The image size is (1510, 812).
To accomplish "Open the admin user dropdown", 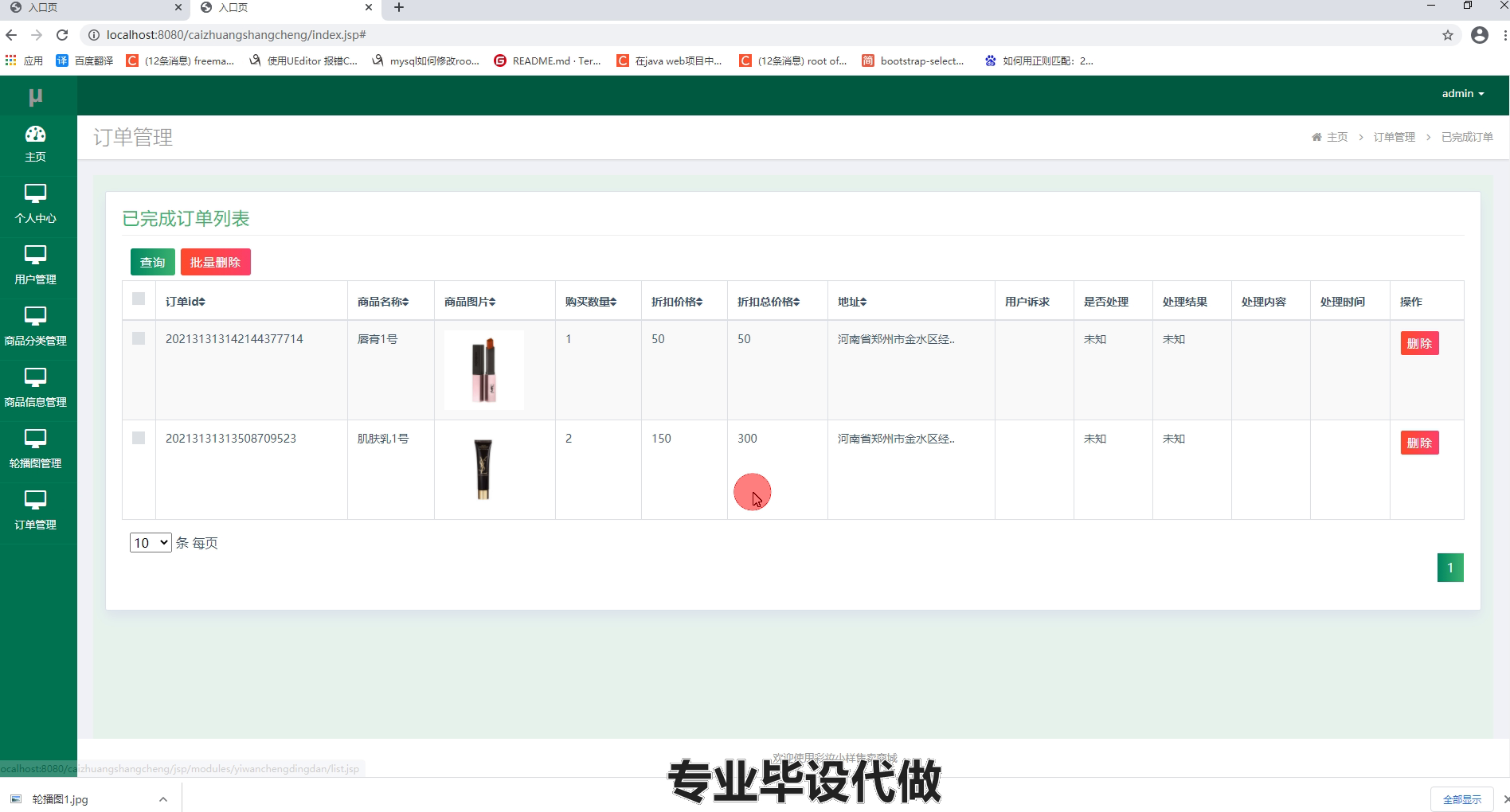I will (1463, 94).
